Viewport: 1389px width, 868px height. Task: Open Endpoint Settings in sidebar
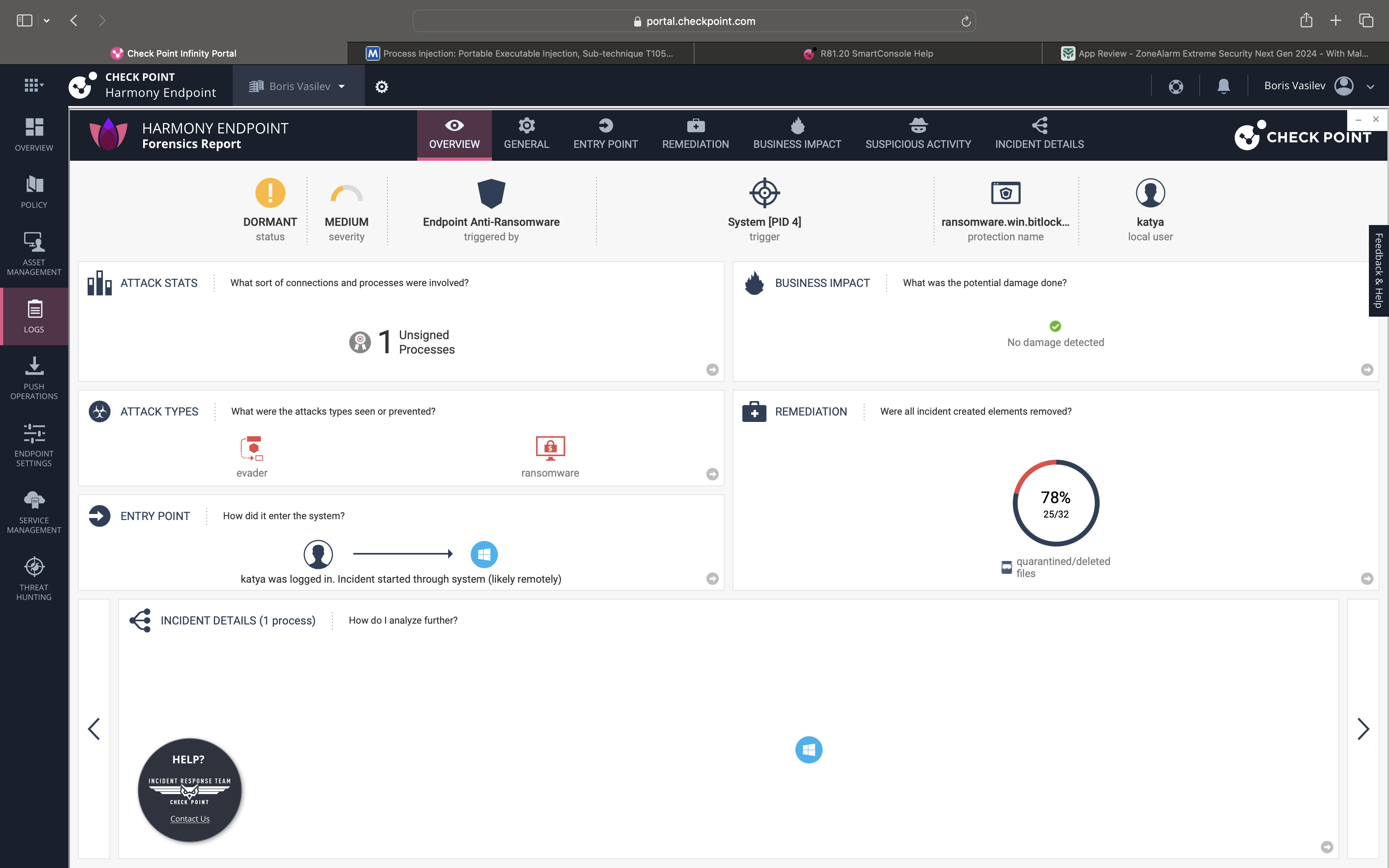[x=34, y=445]
